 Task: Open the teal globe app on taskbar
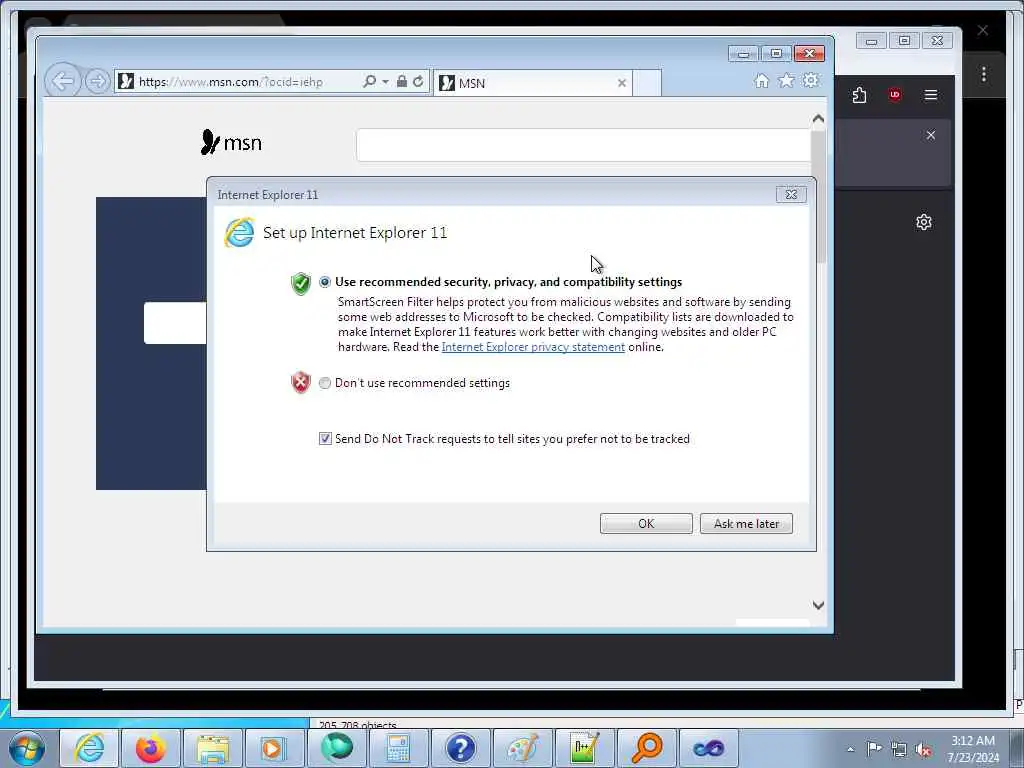[x=336, y=748]
